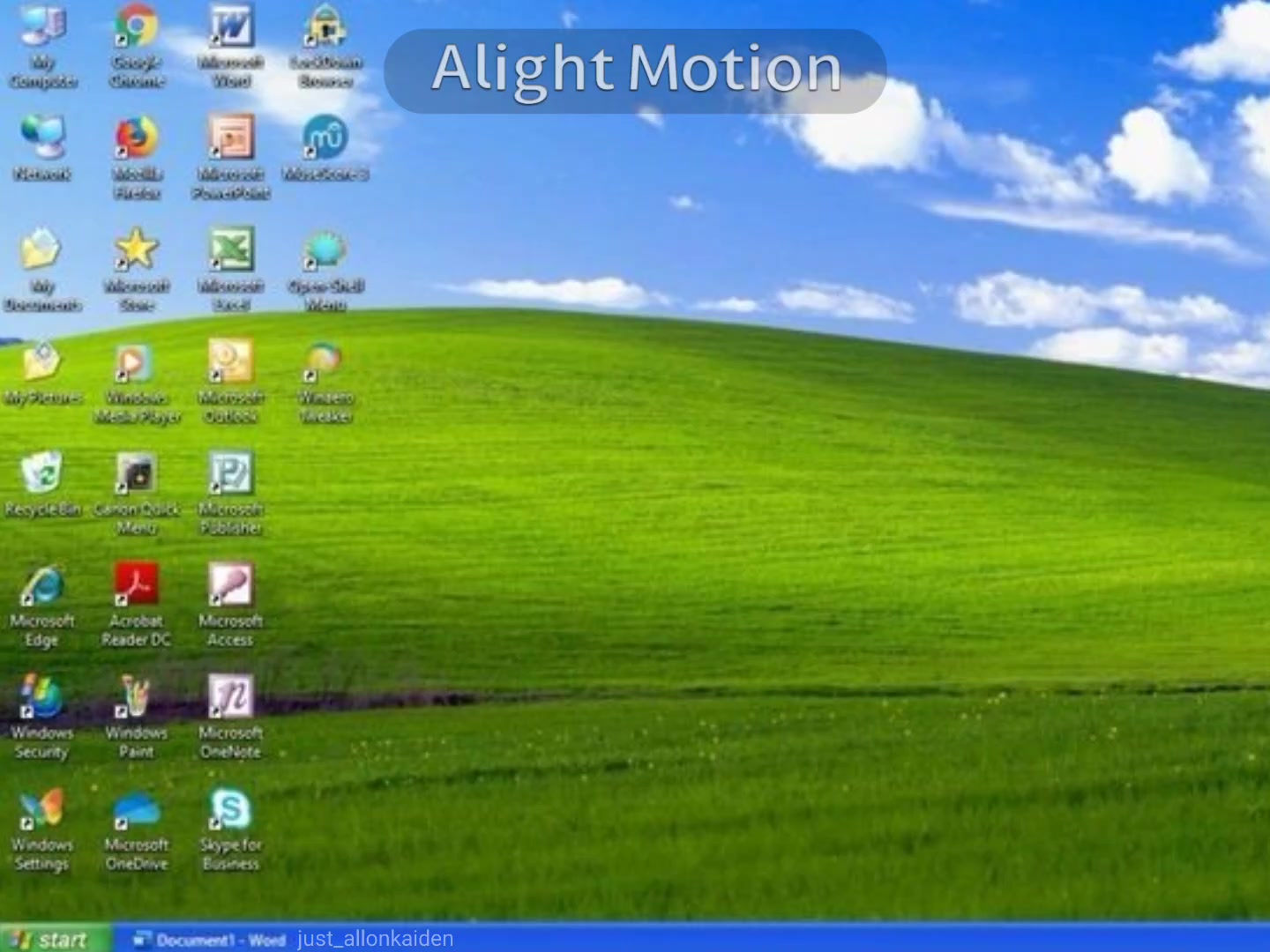This screenshot has width=1270, height=952.
Task: Switch to Document1 - Word taskbar button
Action: pos(210,940)
